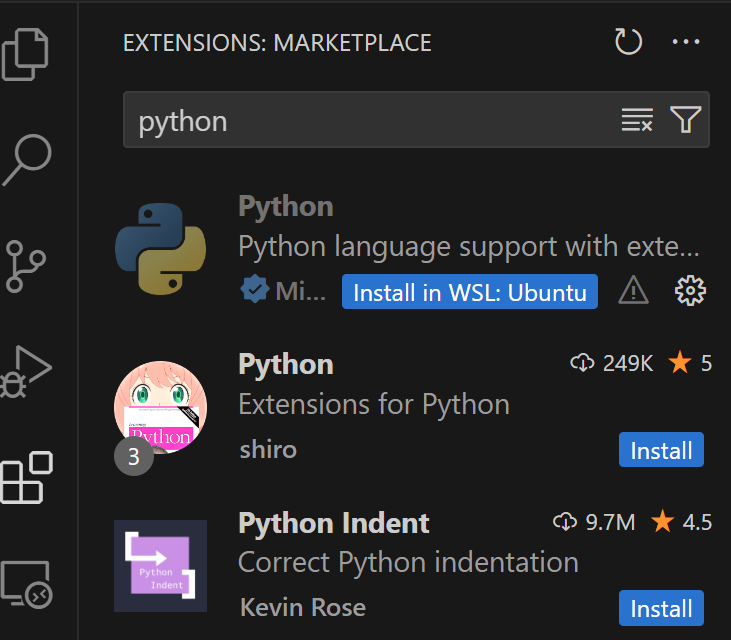Open Views and More Actions ellipsis menu
Image resolution: width=731 pixels, height=640 pixels.
coord(686,41)
